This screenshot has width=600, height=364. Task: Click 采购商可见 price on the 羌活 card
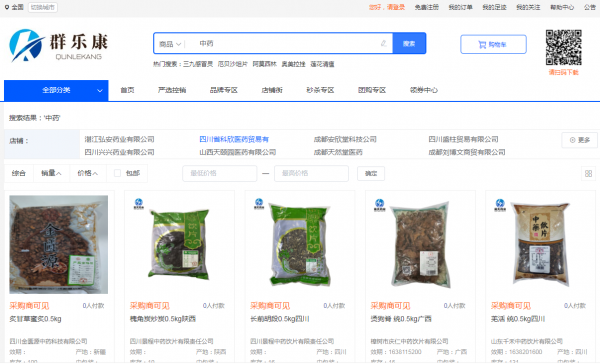tap(511, 306)
